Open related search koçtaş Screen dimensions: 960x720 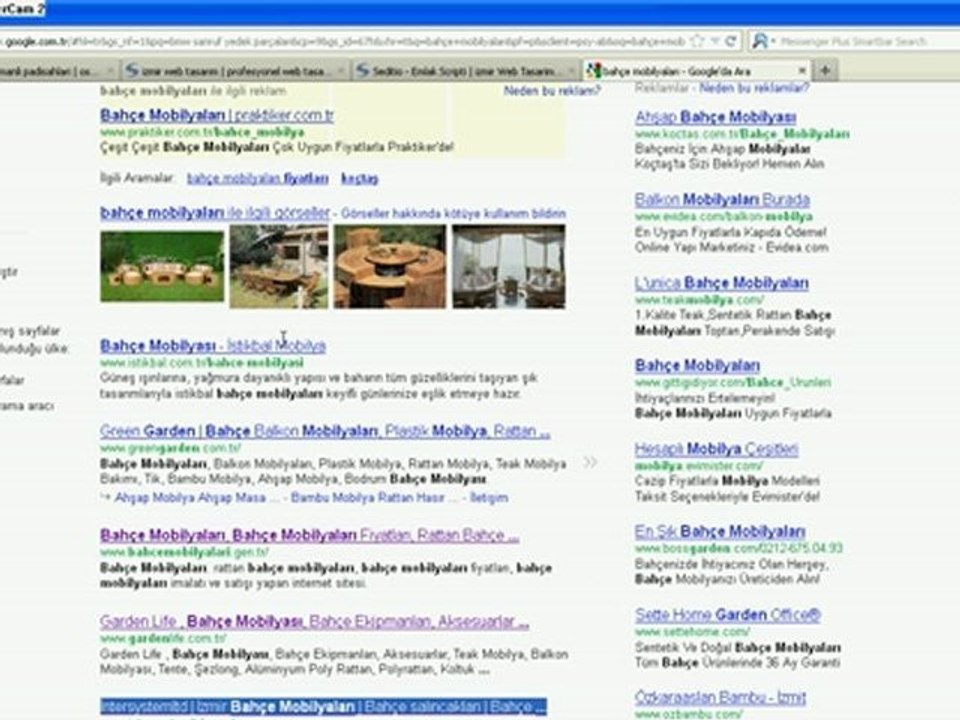coord(359,178)
